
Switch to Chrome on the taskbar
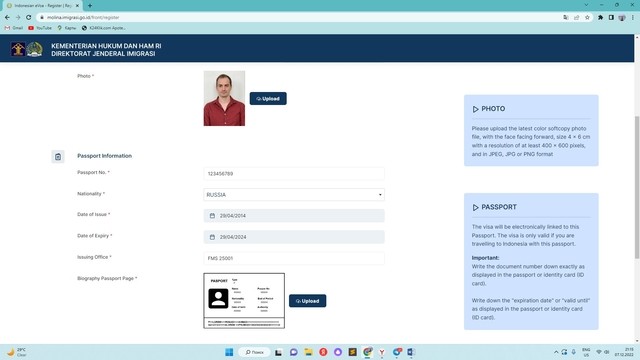tap(367, 352)
